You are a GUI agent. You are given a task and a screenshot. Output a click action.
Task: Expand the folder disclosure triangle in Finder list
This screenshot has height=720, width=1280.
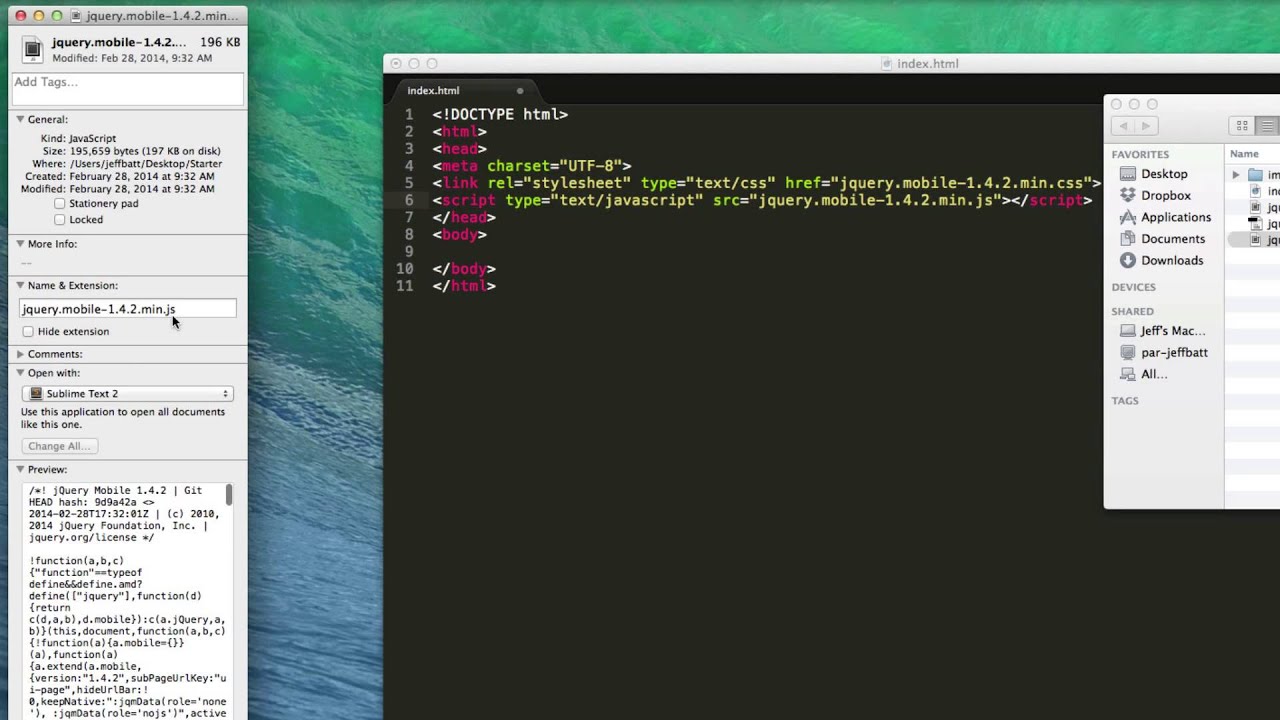(1236, 175)
